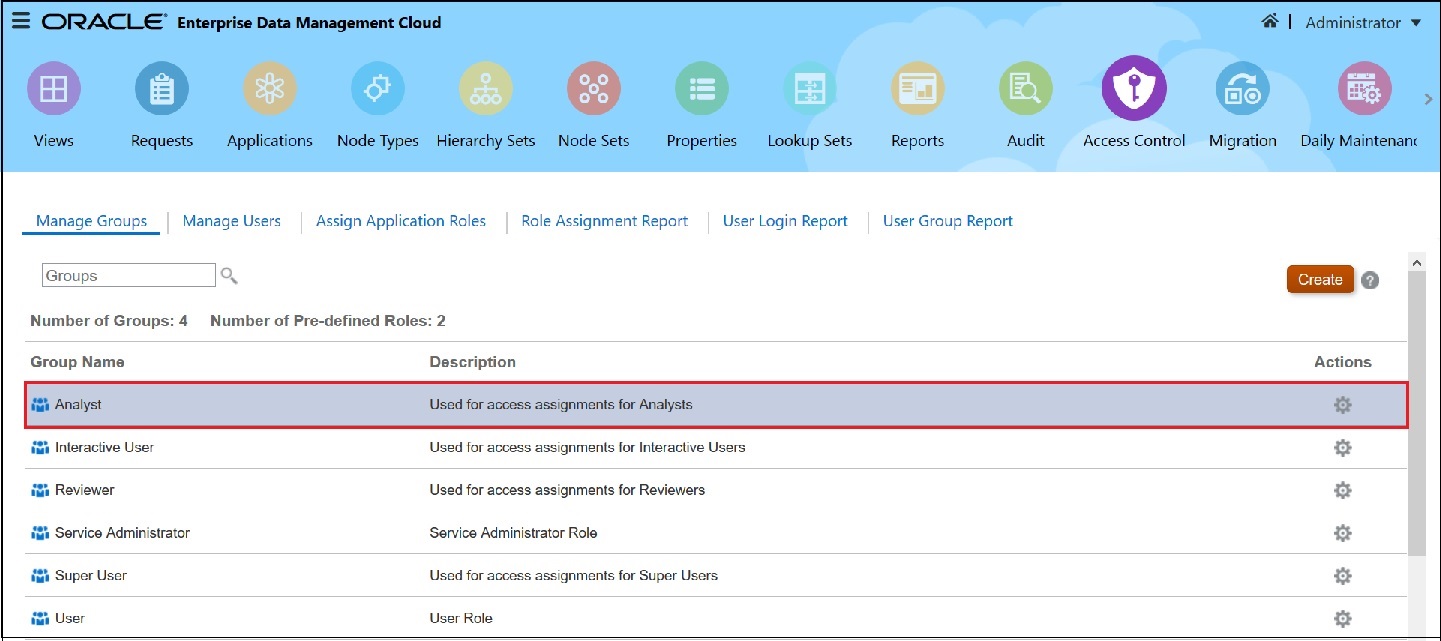Click 'Used for access assignments for Reviewers'

[x=567, y=490]
